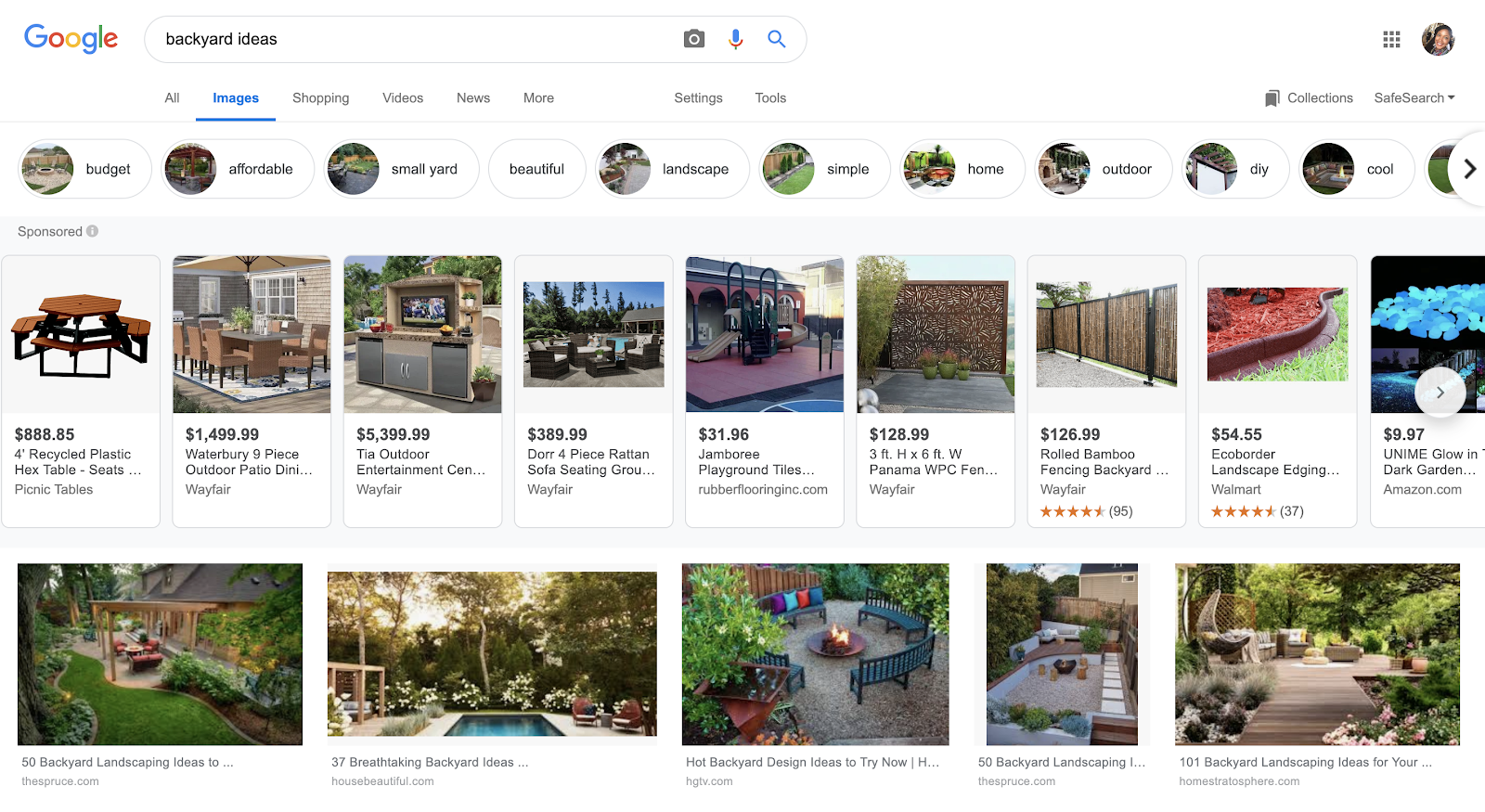1485x812 pixels.
Task: Click 101 Backyard Landscaping Ideas caption
Action: click(x=1306, y=762)
